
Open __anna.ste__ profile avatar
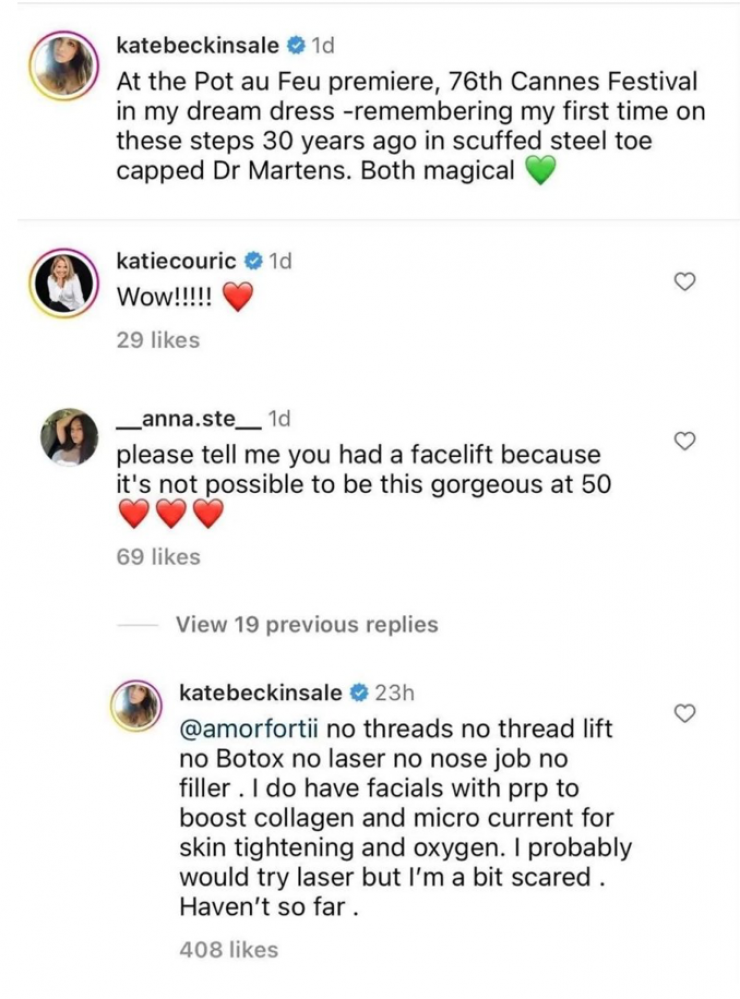tap(67, 438)
